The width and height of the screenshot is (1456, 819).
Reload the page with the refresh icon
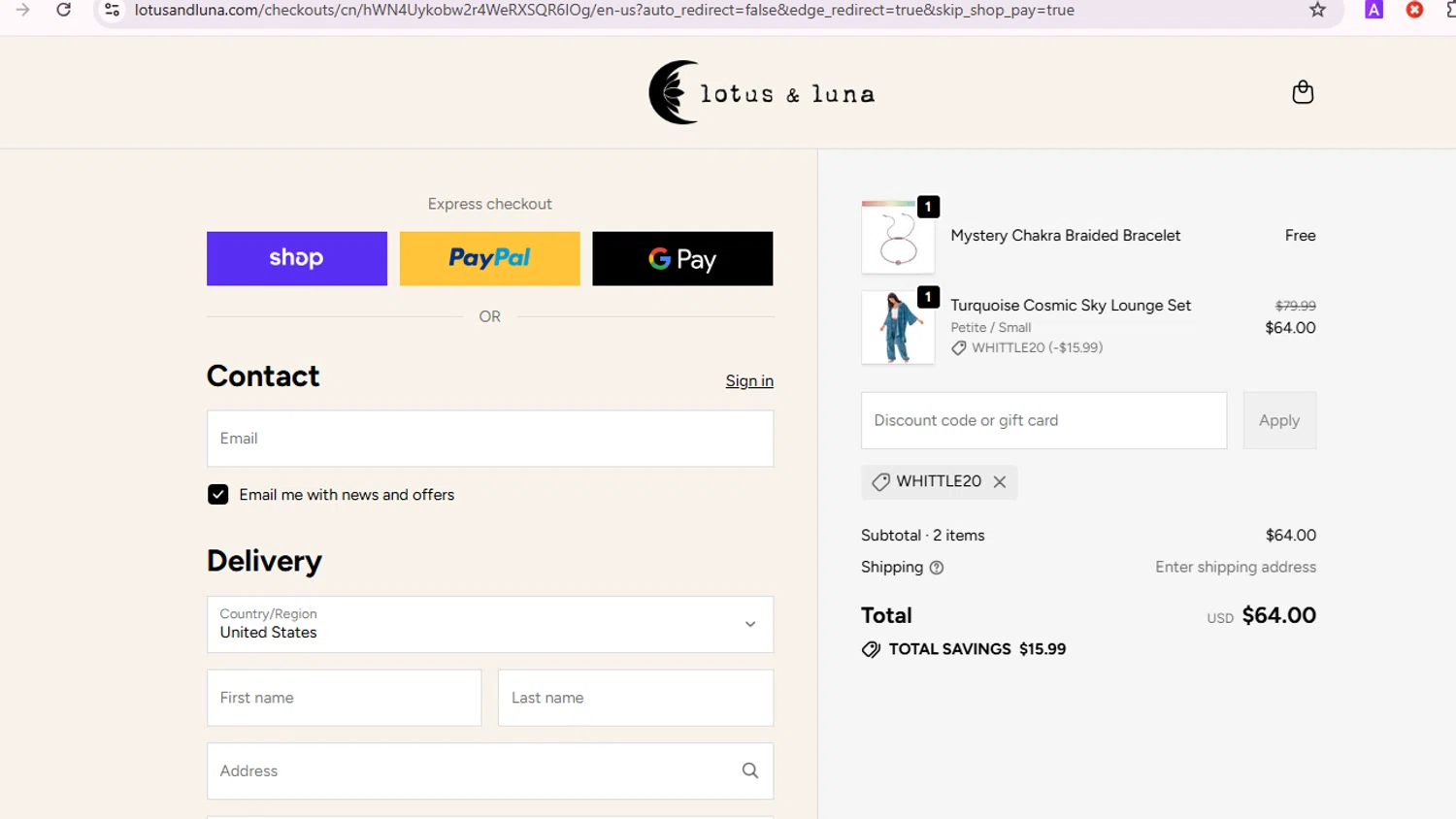click(64, 10)
